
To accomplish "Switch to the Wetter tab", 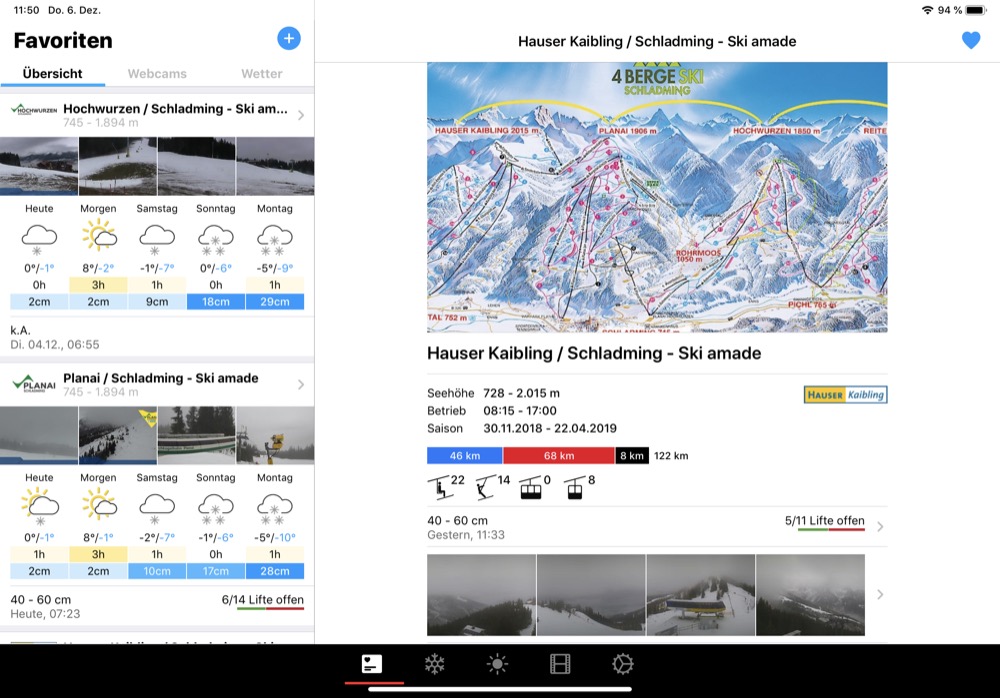I will coord(261,74).
